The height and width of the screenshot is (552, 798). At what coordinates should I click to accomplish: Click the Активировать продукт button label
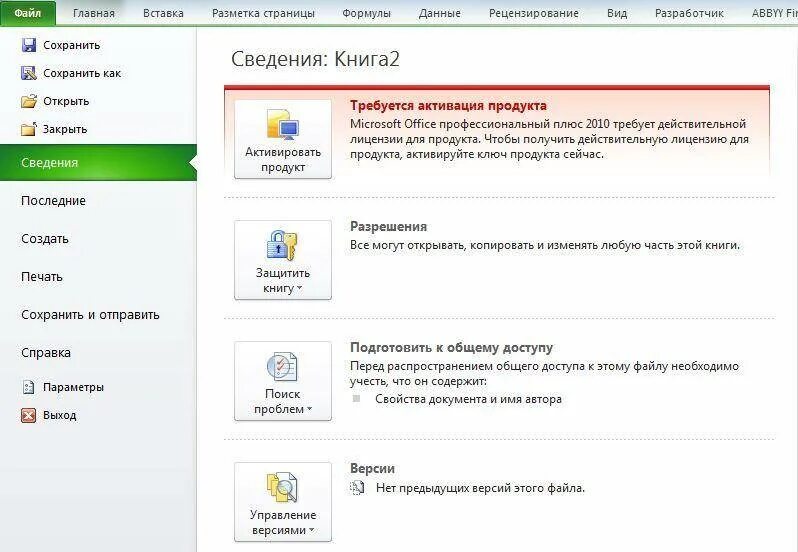283,159
